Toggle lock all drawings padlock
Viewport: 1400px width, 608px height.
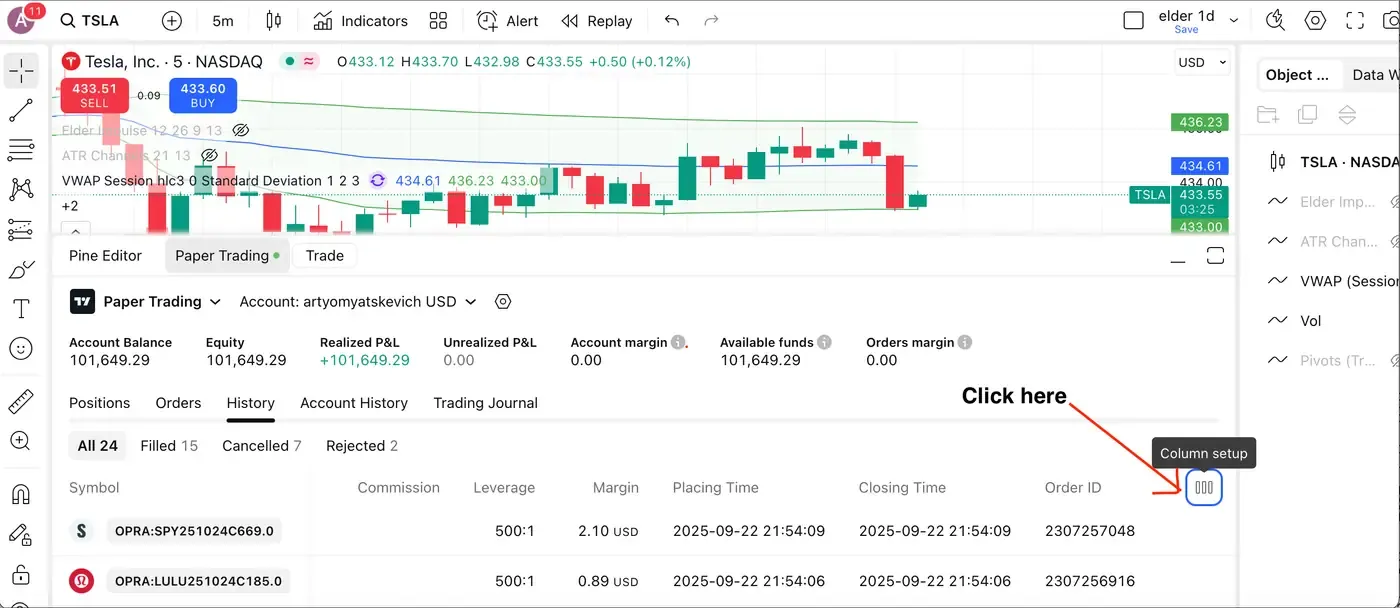[20, 574]
